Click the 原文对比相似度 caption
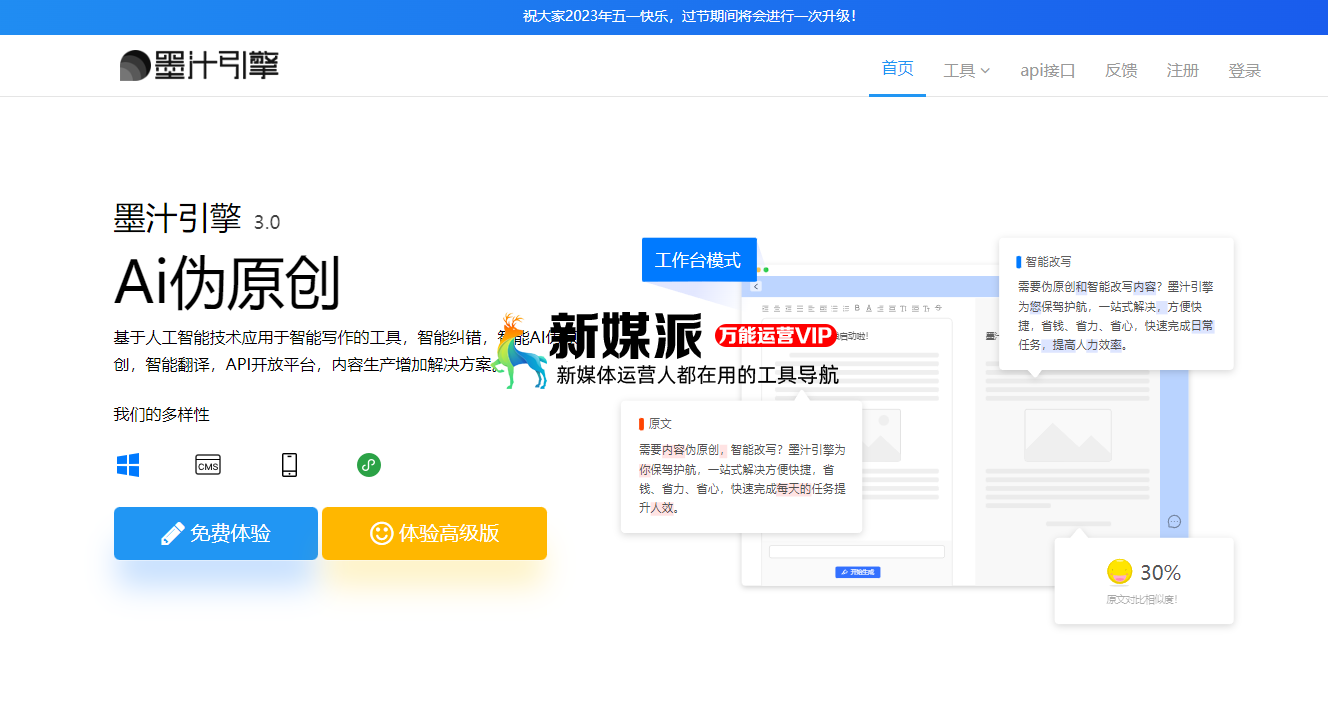The width and height of the screenshot is (1328, 701). (1141, 600)
